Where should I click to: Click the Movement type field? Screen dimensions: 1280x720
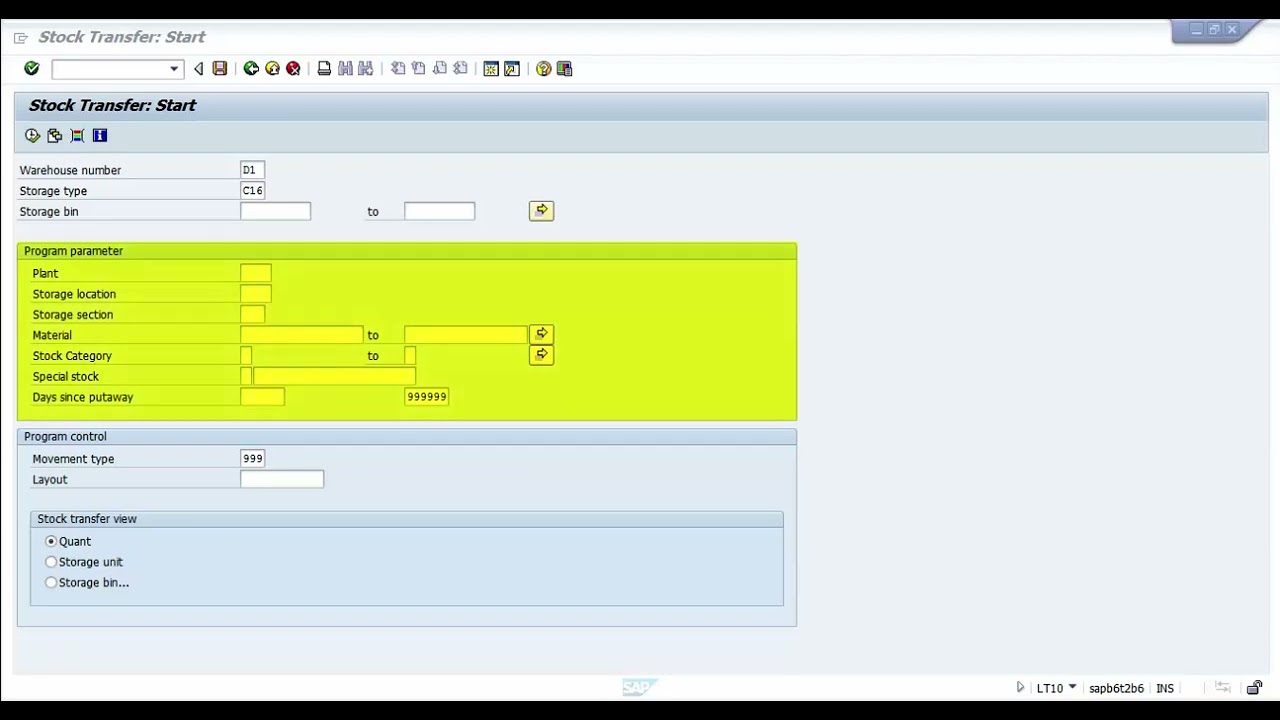click(252, 458)
